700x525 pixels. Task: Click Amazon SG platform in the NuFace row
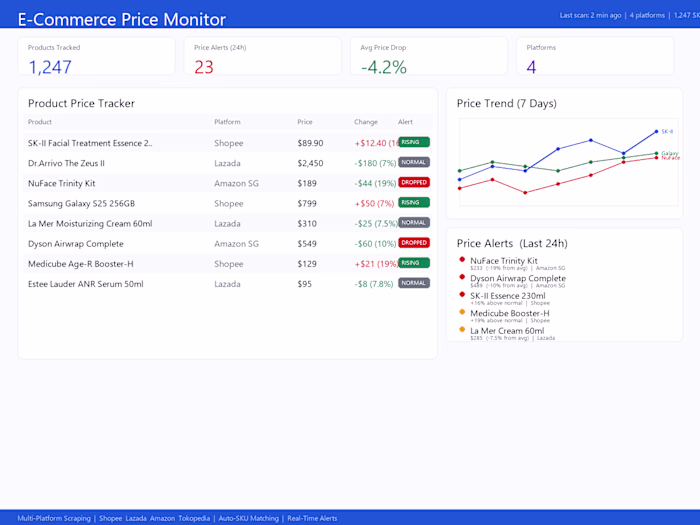coord(236,183)
